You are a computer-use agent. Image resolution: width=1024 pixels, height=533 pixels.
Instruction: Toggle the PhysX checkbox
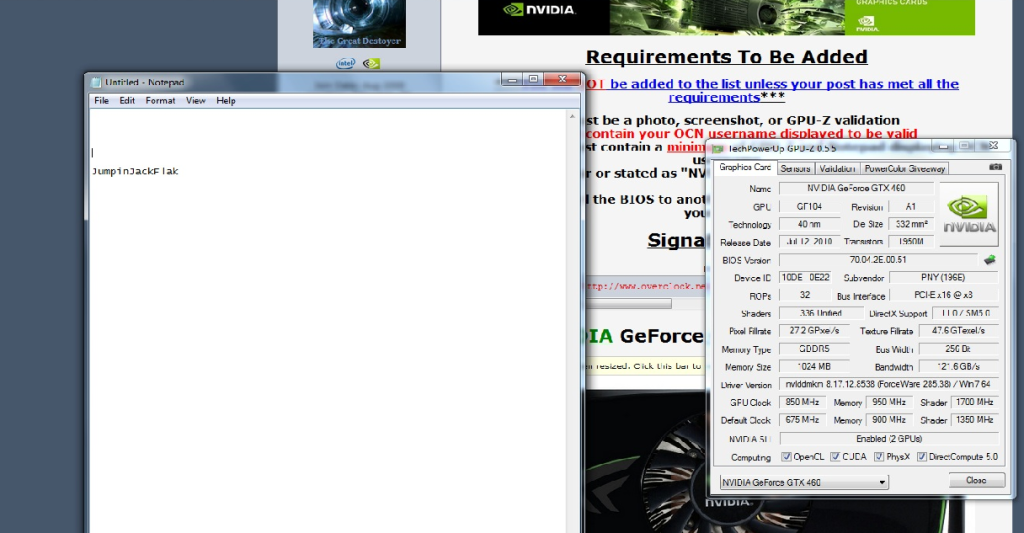click(x=879, y=457)
